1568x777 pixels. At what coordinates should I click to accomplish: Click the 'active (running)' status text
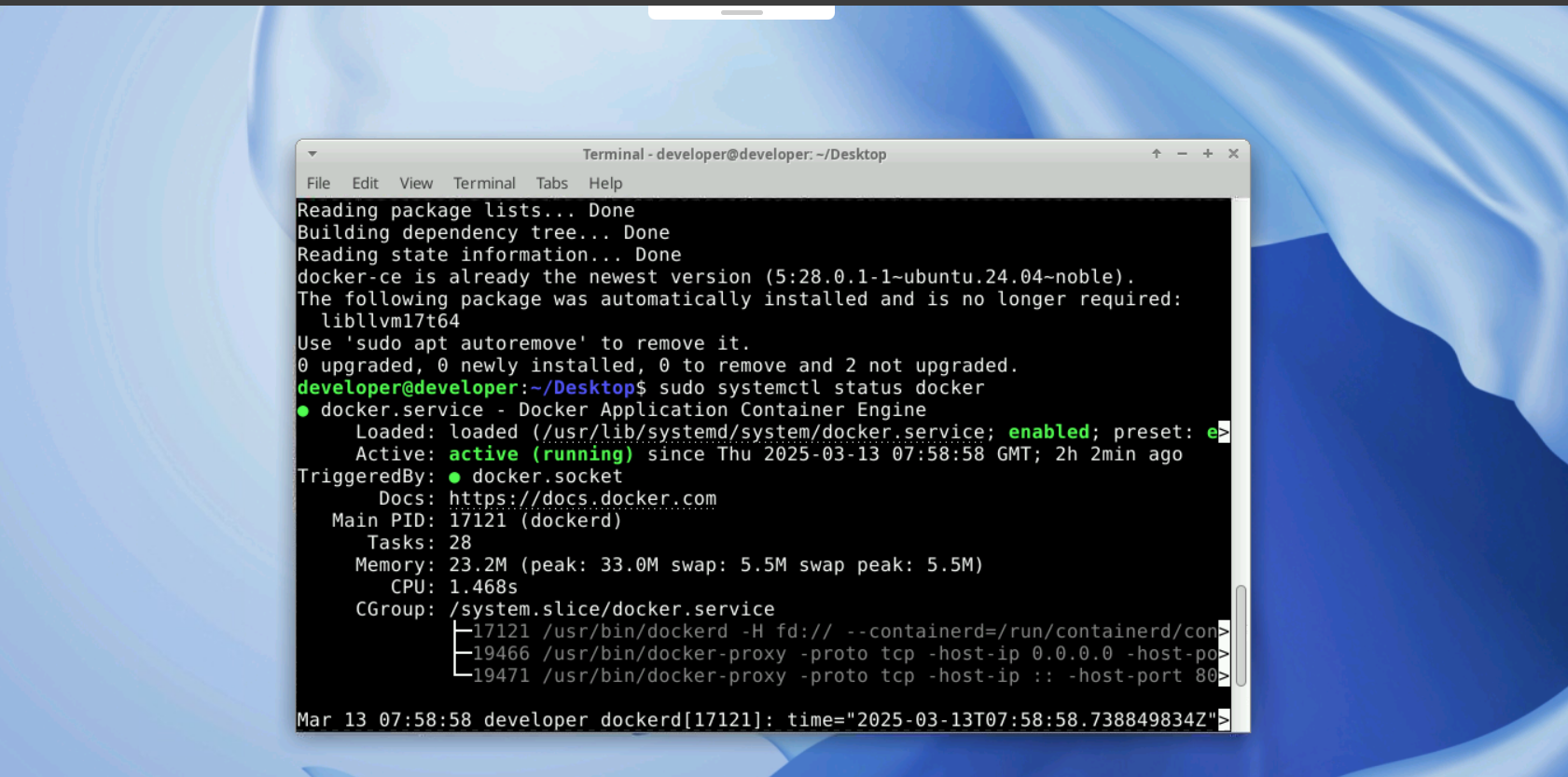click(541, 454)
